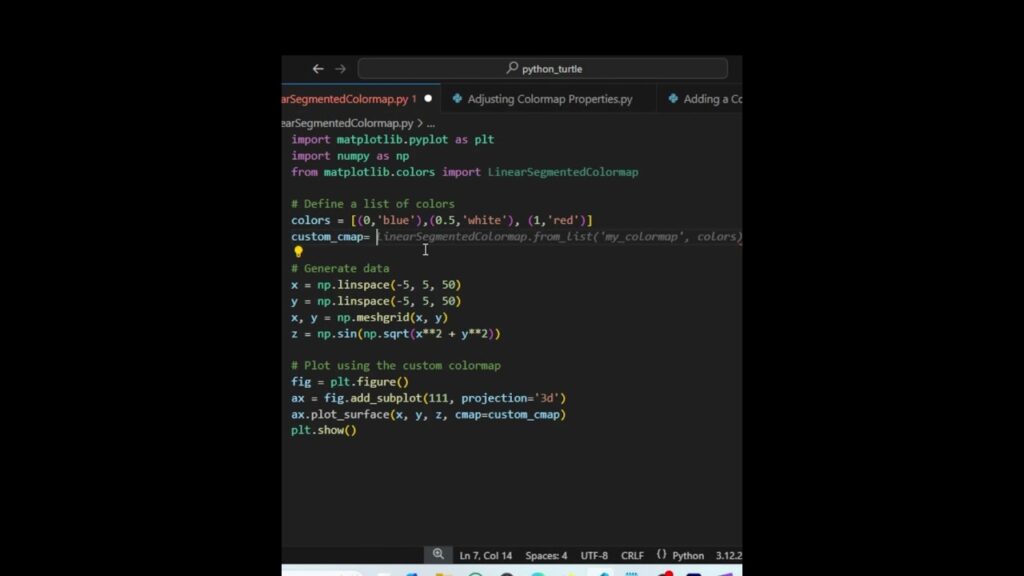
Task: Click the line 'import numpy as np'
Action: coord(350,156)
